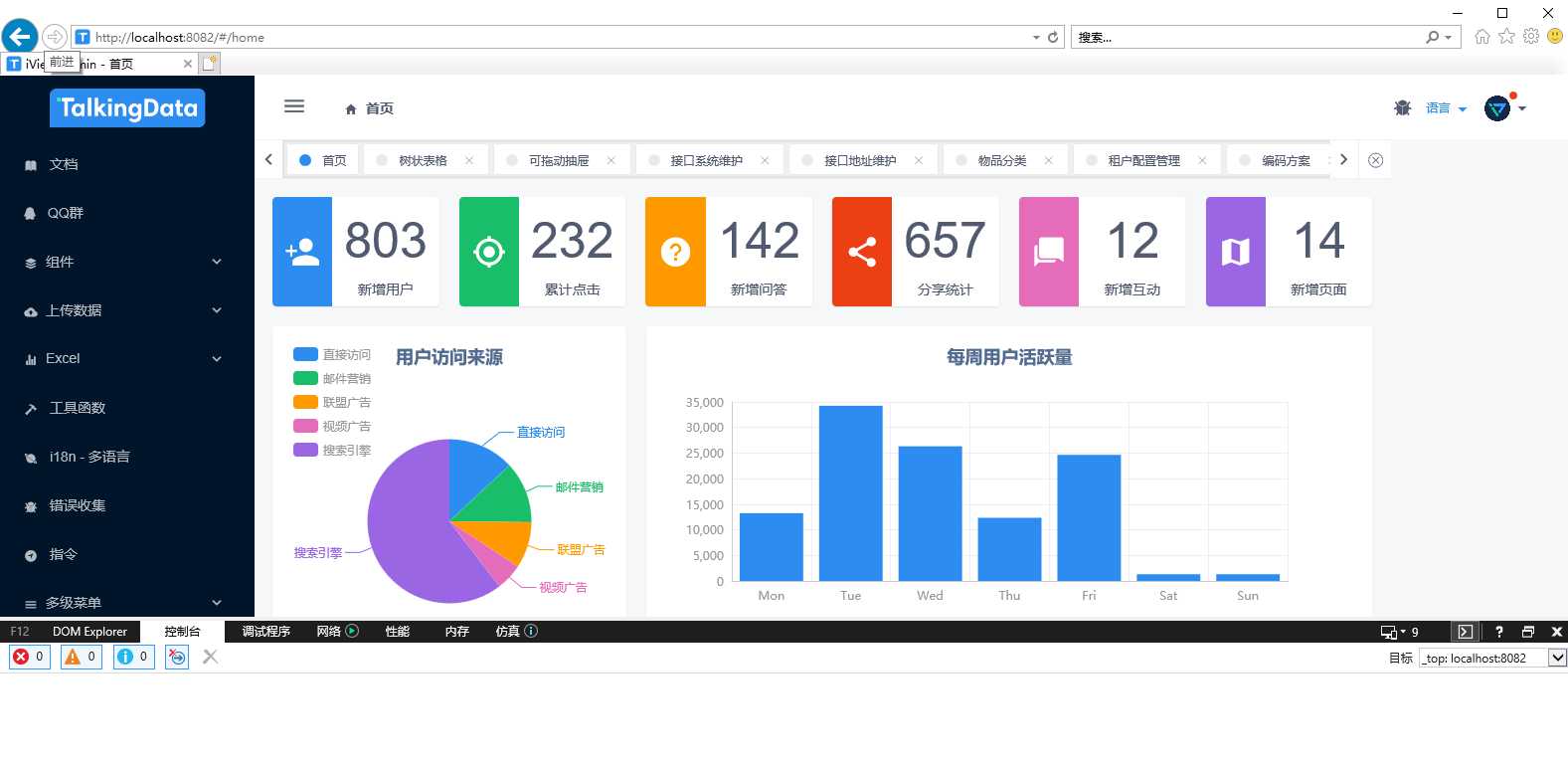Image resolution: width=1568 pixels, height=764 pixels.
Task: Toggle 视频广告 legend item
Action: point(332,426)
